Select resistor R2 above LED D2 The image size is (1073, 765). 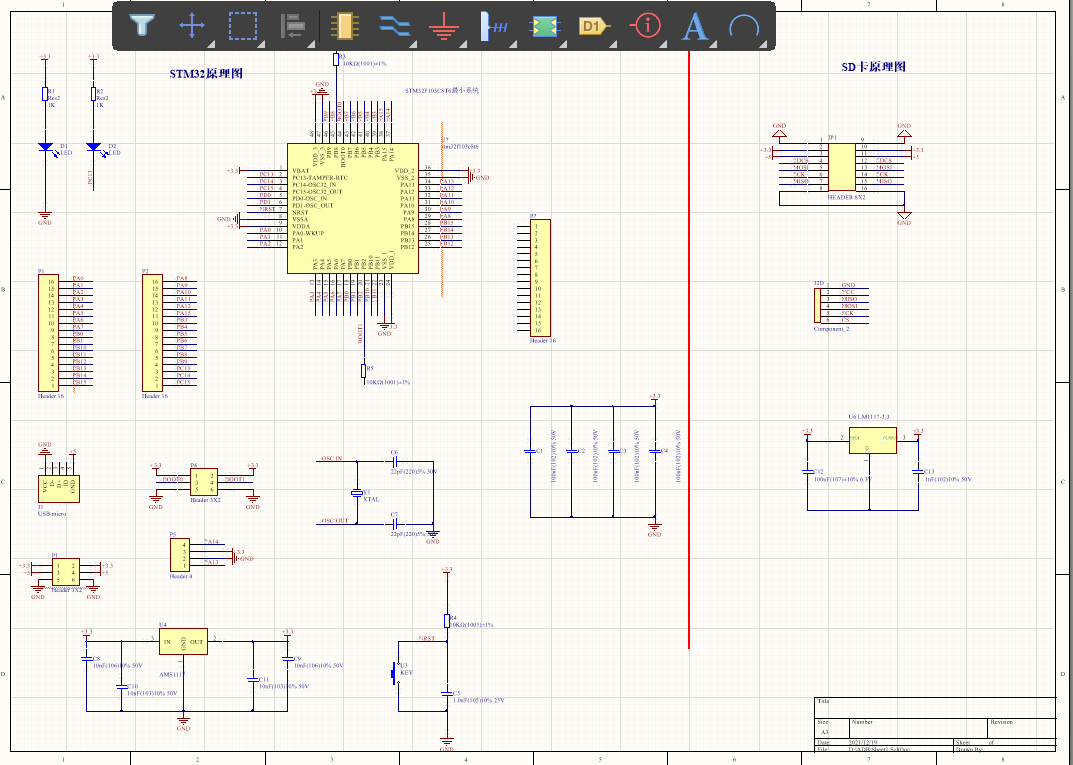(93, 94)
